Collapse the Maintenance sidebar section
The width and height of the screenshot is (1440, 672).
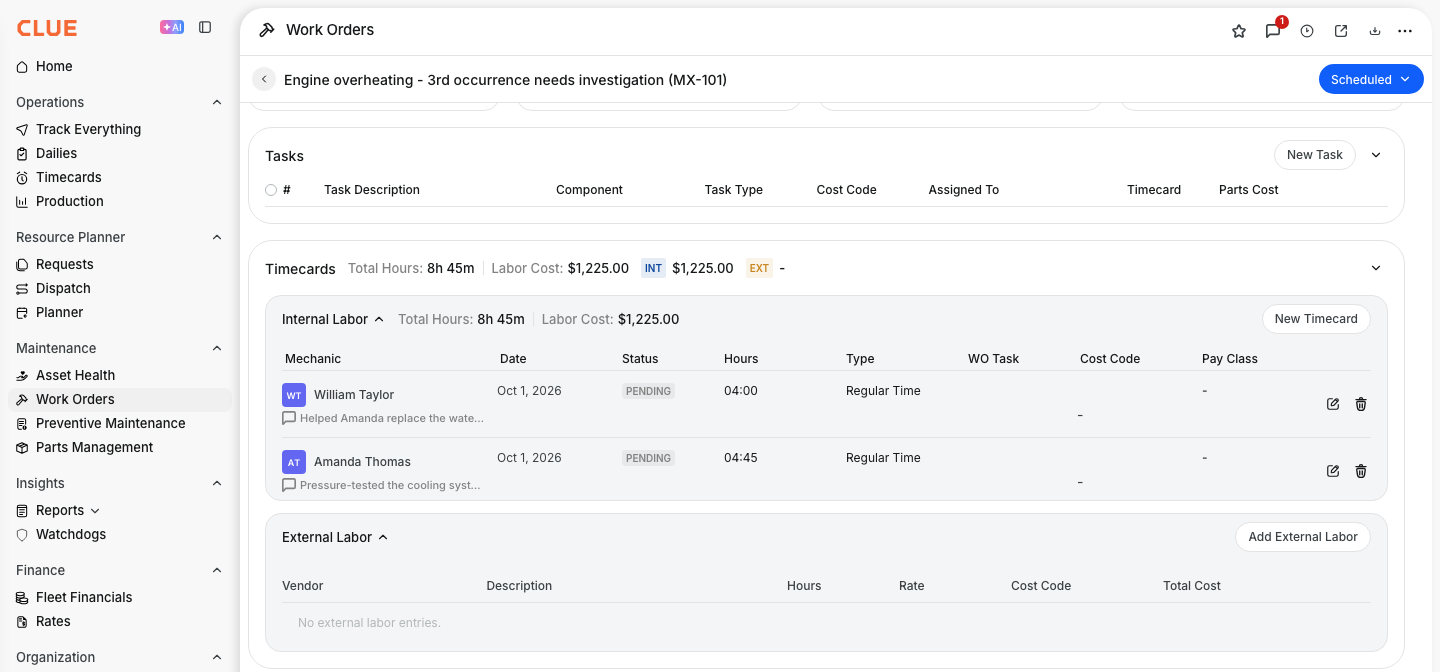(x=217, y=348)
